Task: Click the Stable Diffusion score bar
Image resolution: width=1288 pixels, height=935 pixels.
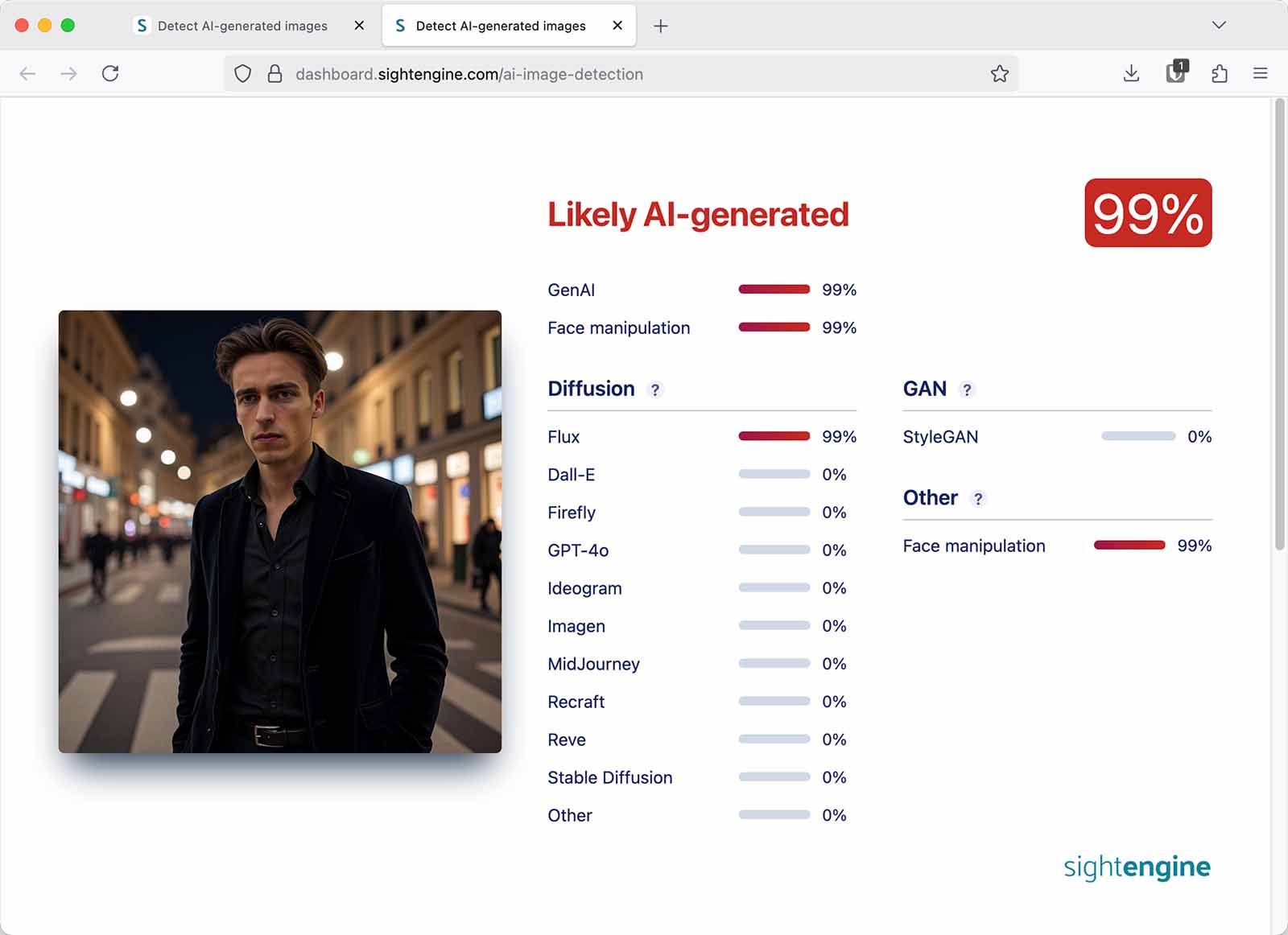Action: [x=774, y=776]
